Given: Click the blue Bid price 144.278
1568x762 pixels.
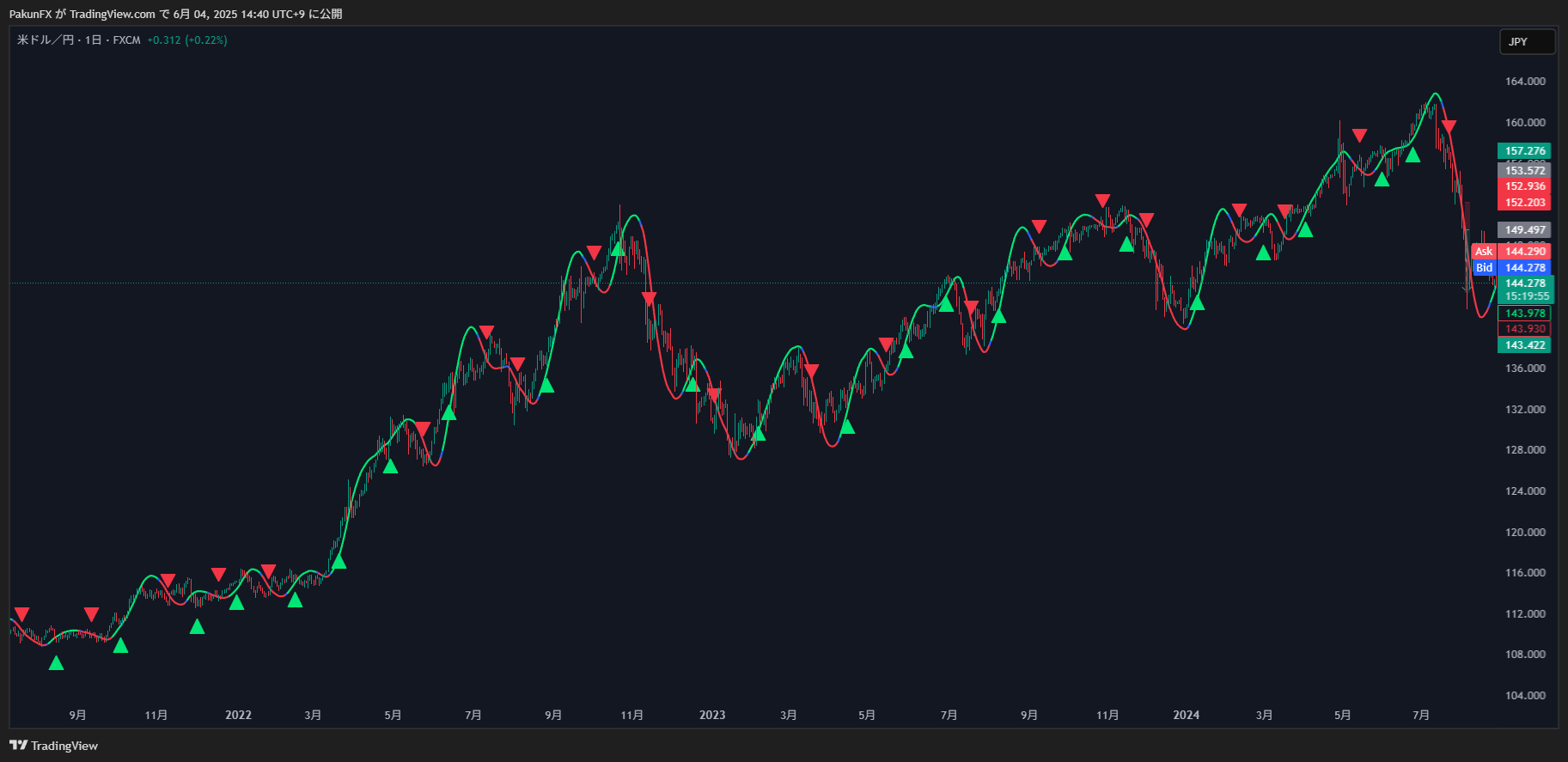Looking at the screenshot, I should (x=1524, y=268).
